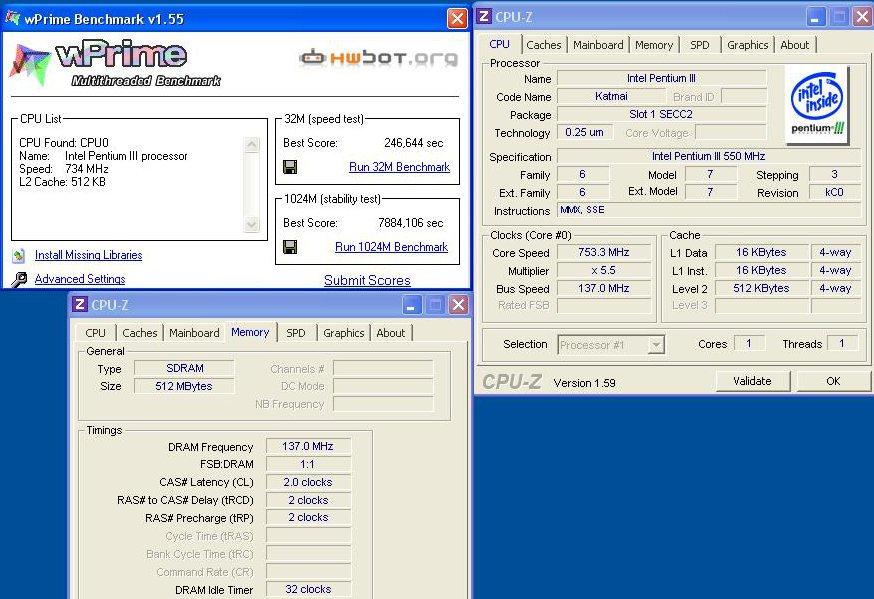Select the Mainboard tab in the Memory CPU-Z window
This screenshot has width=874, height=599.
tap(194, 333)
